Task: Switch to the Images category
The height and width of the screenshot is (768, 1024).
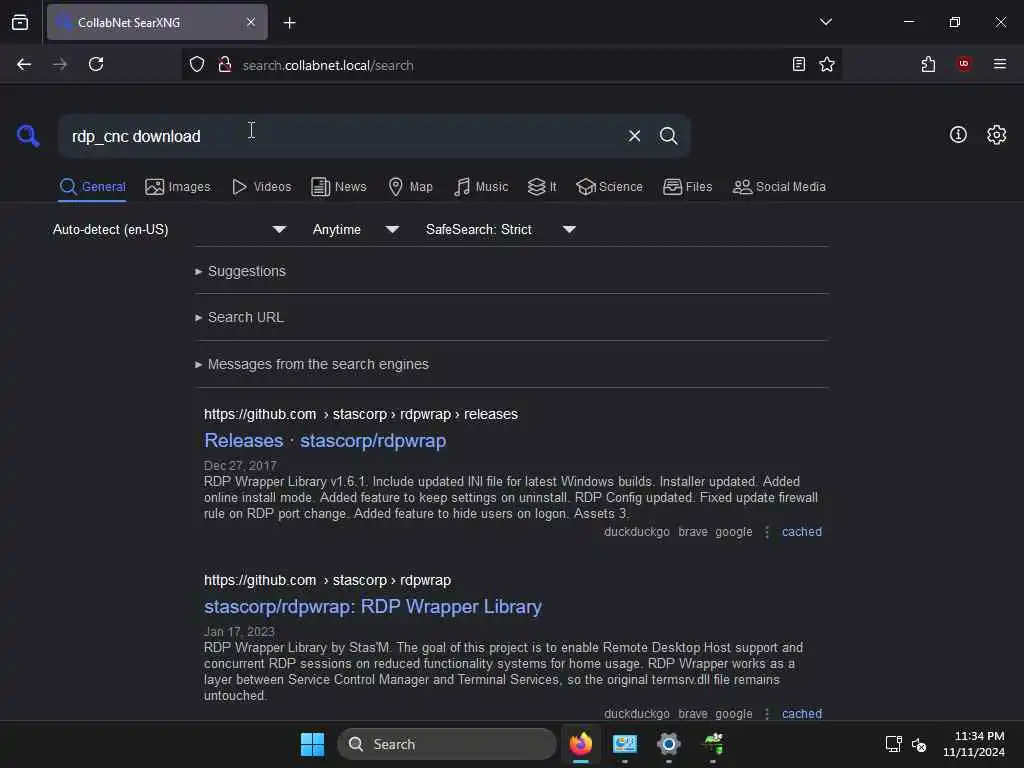Action: [178, 187]
